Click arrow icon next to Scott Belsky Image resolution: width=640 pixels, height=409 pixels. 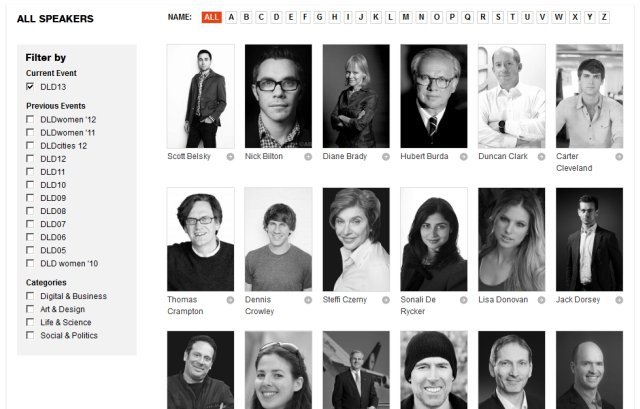(230, 157)
